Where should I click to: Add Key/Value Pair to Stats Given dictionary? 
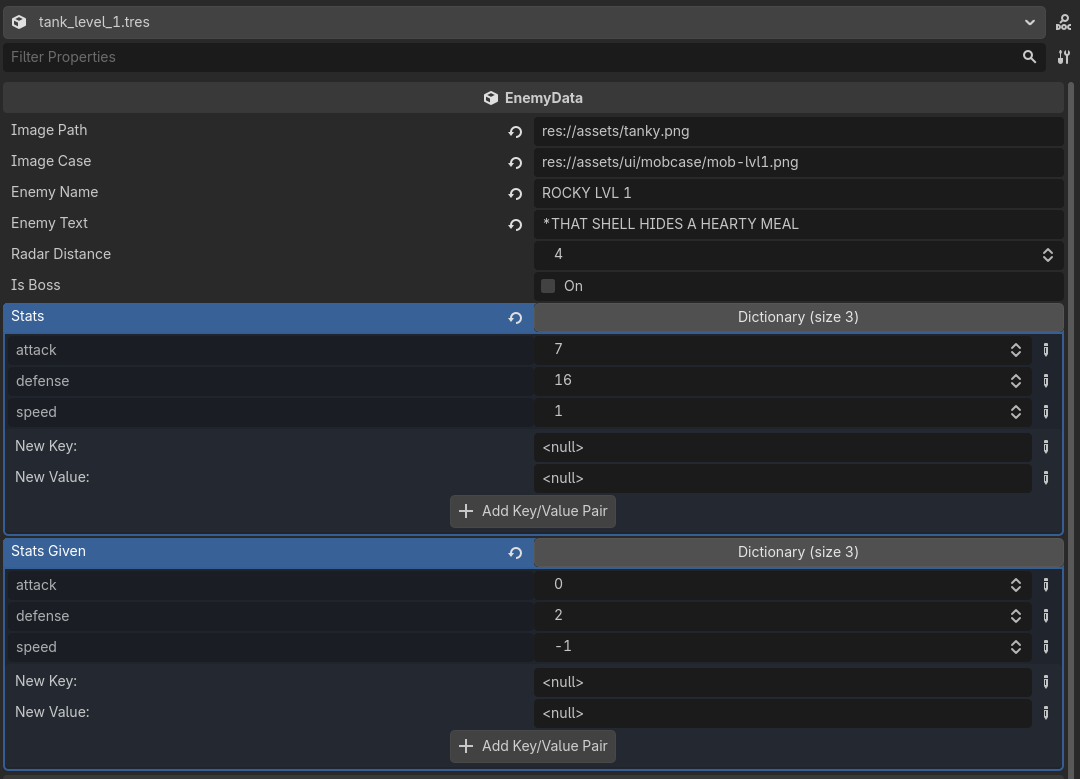click(x=533, y=747)
